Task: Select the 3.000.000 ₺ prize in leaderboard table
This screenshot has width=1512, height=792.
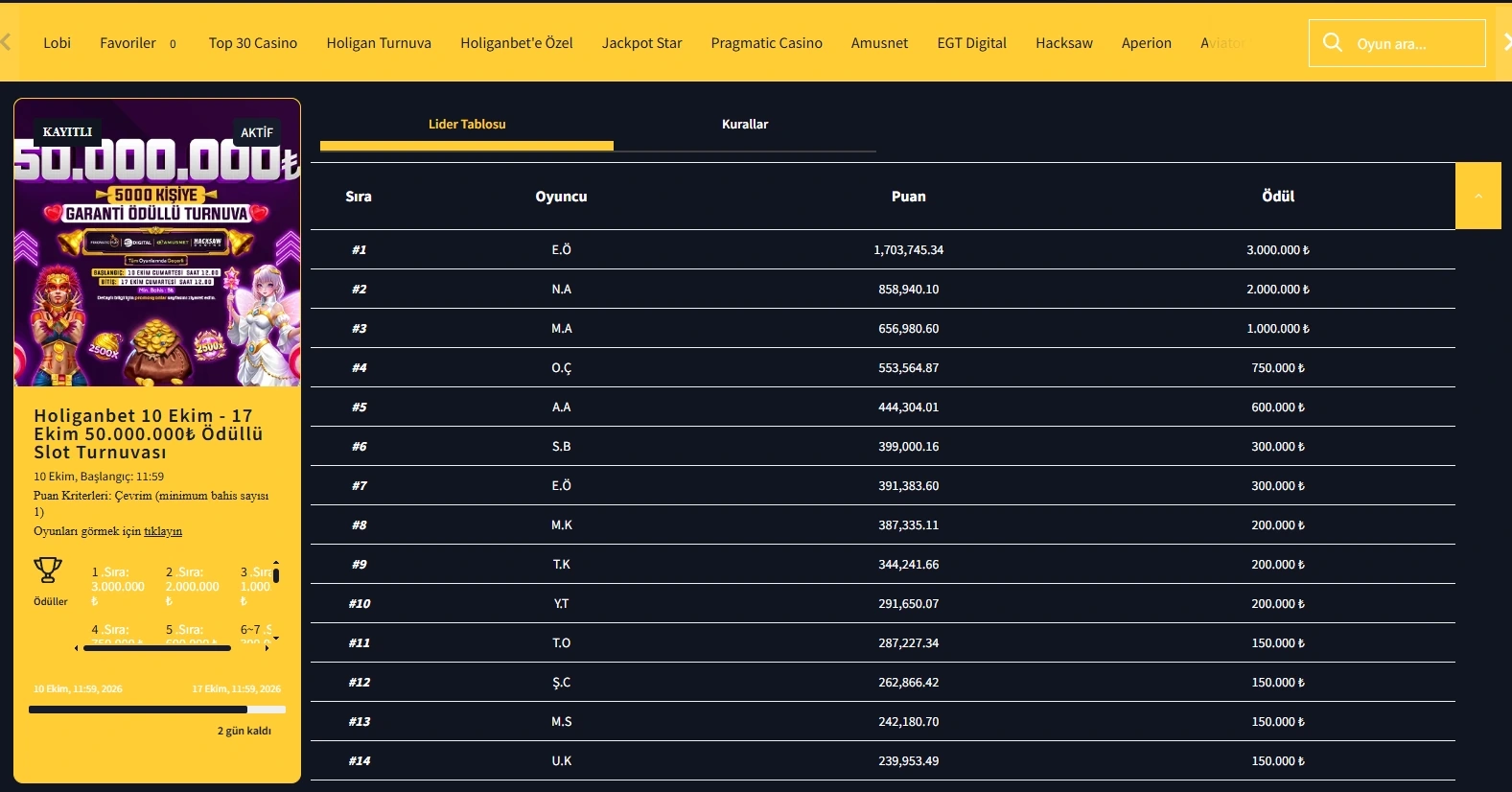Action: [x=1278, y=250]
